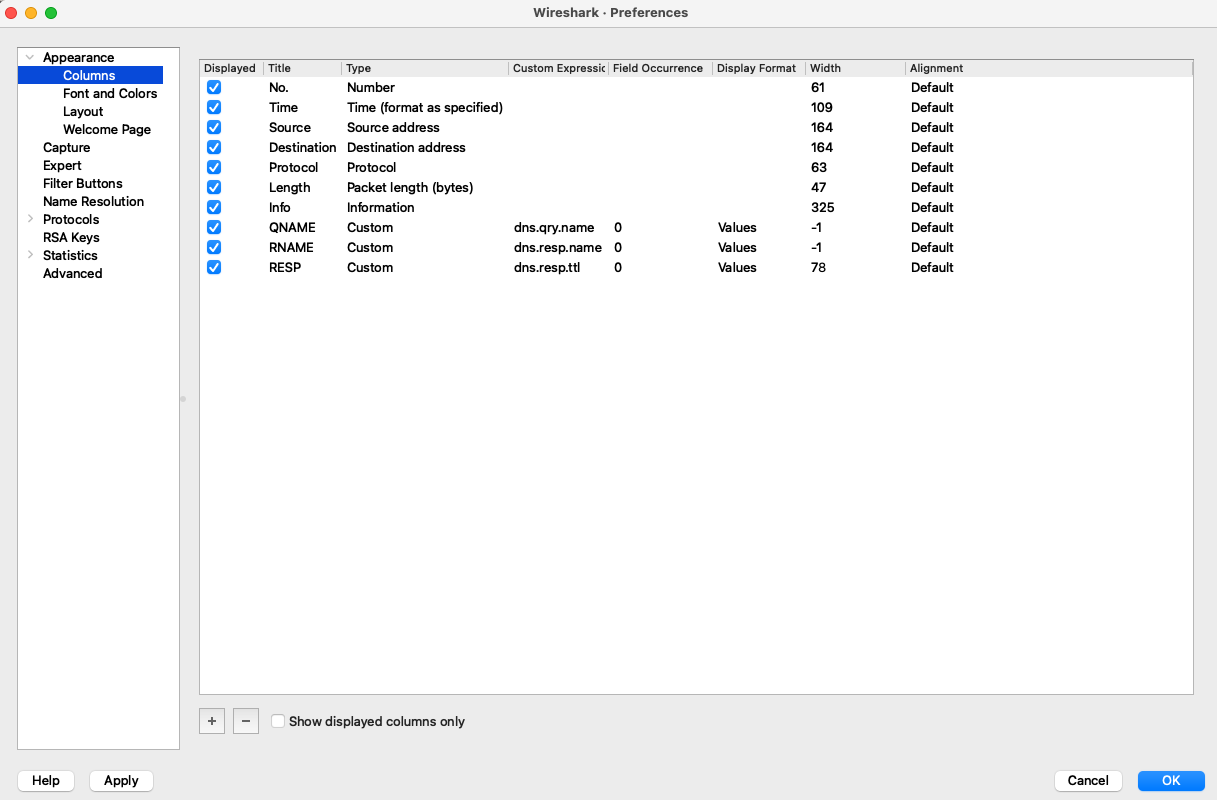The image size is (1217, 800).
Task: Click the minus button to remove a column
Action: point(246,721)
